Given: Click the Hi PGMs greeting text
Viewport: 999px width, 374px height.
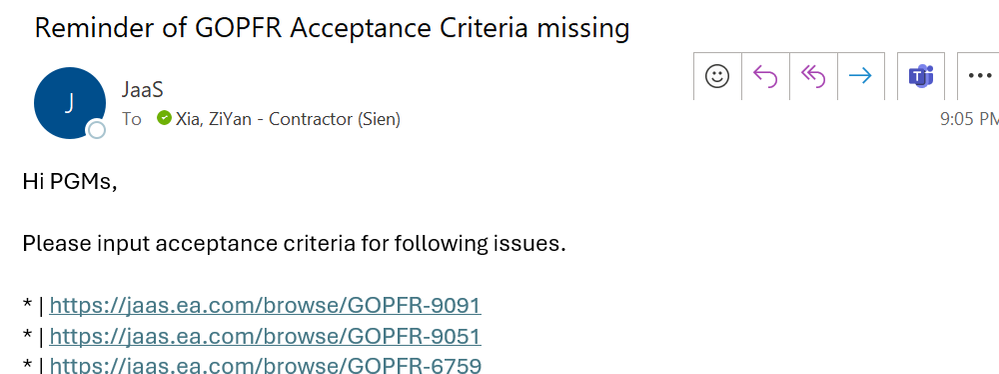Looking at the screenshot, I should point(70,182).
